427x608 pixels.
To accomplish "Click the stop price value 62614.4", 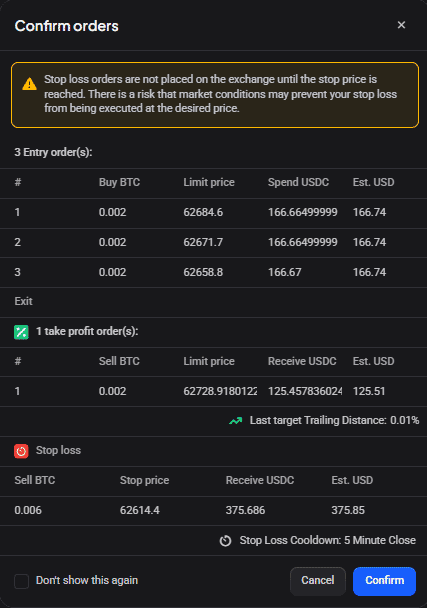I will 140,510.
